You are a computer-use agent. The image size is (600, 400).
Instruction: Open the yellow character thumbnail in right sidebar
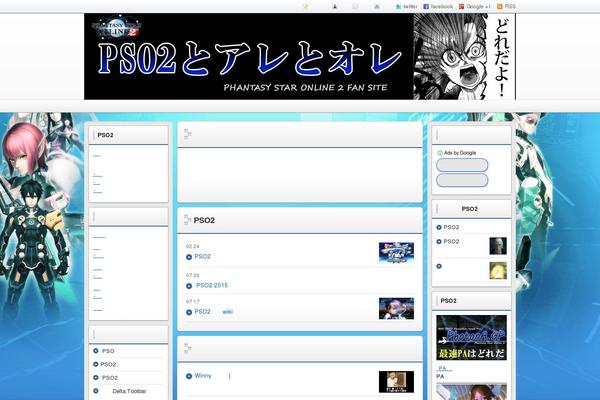coord(498,271)
